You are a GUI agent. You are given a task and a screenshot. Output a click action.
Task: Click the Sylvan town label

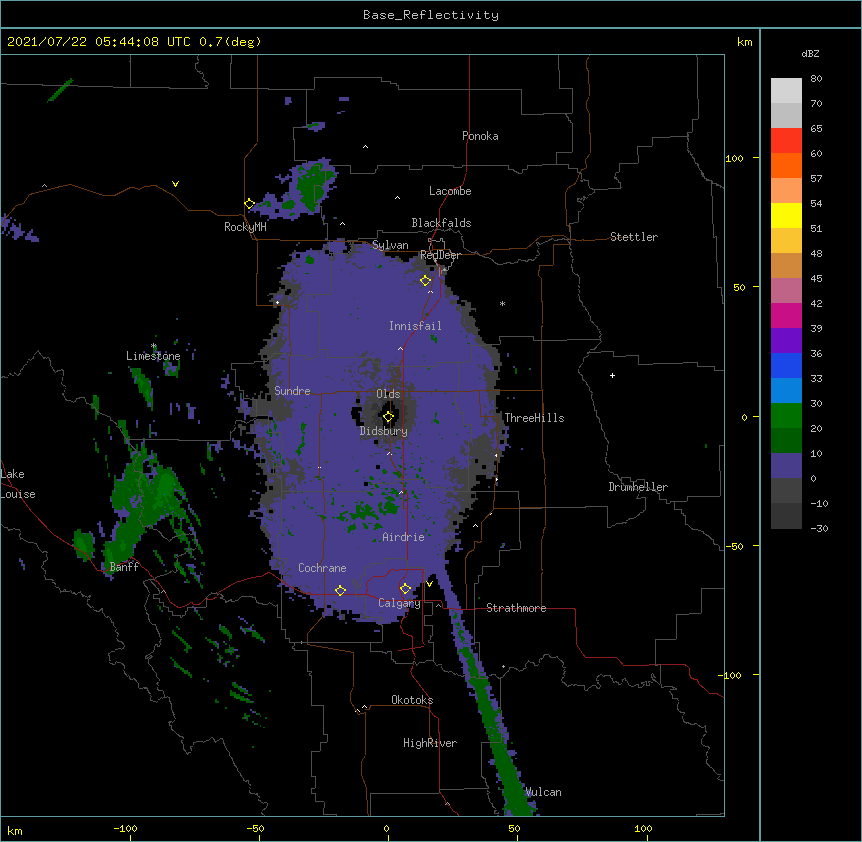[x=390, y=245]
